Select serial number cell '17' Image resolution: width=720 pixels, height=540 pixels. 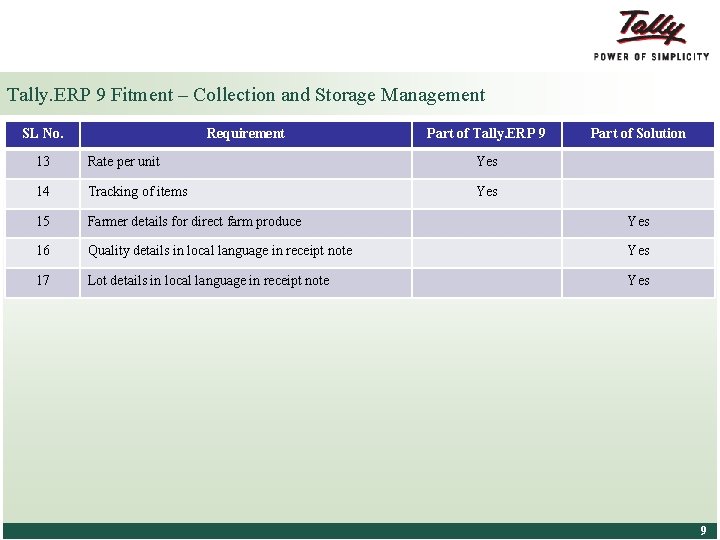43,281
